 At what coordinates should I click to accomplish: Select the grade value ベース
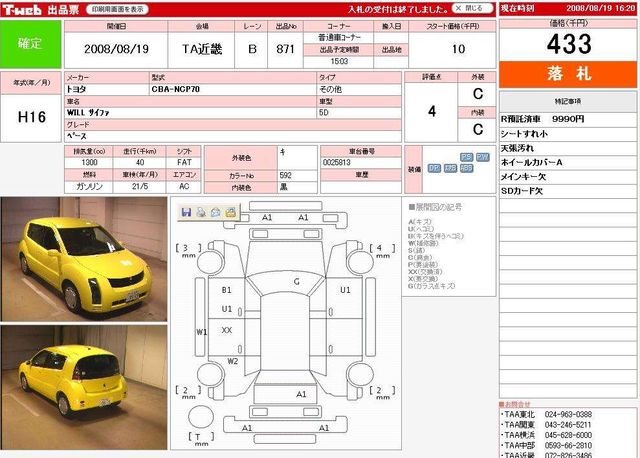tap(77, 136)
